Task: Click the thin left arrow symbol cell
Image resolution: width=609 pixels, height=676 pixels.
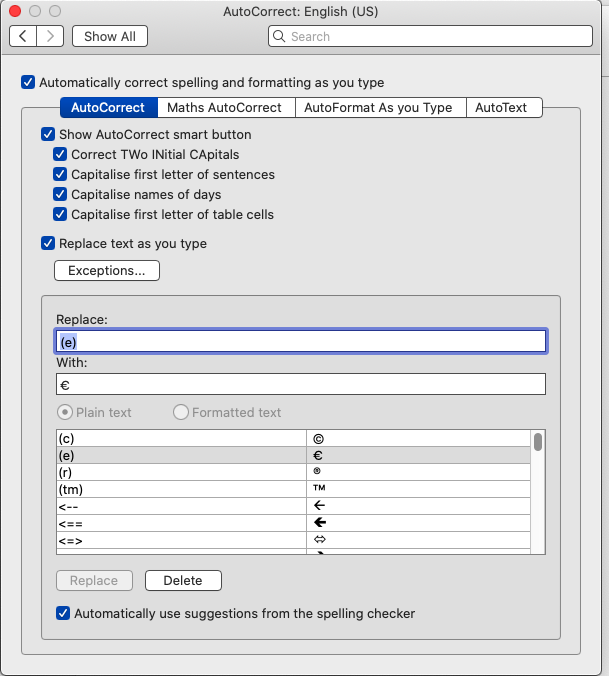Action: click(418, 506)
